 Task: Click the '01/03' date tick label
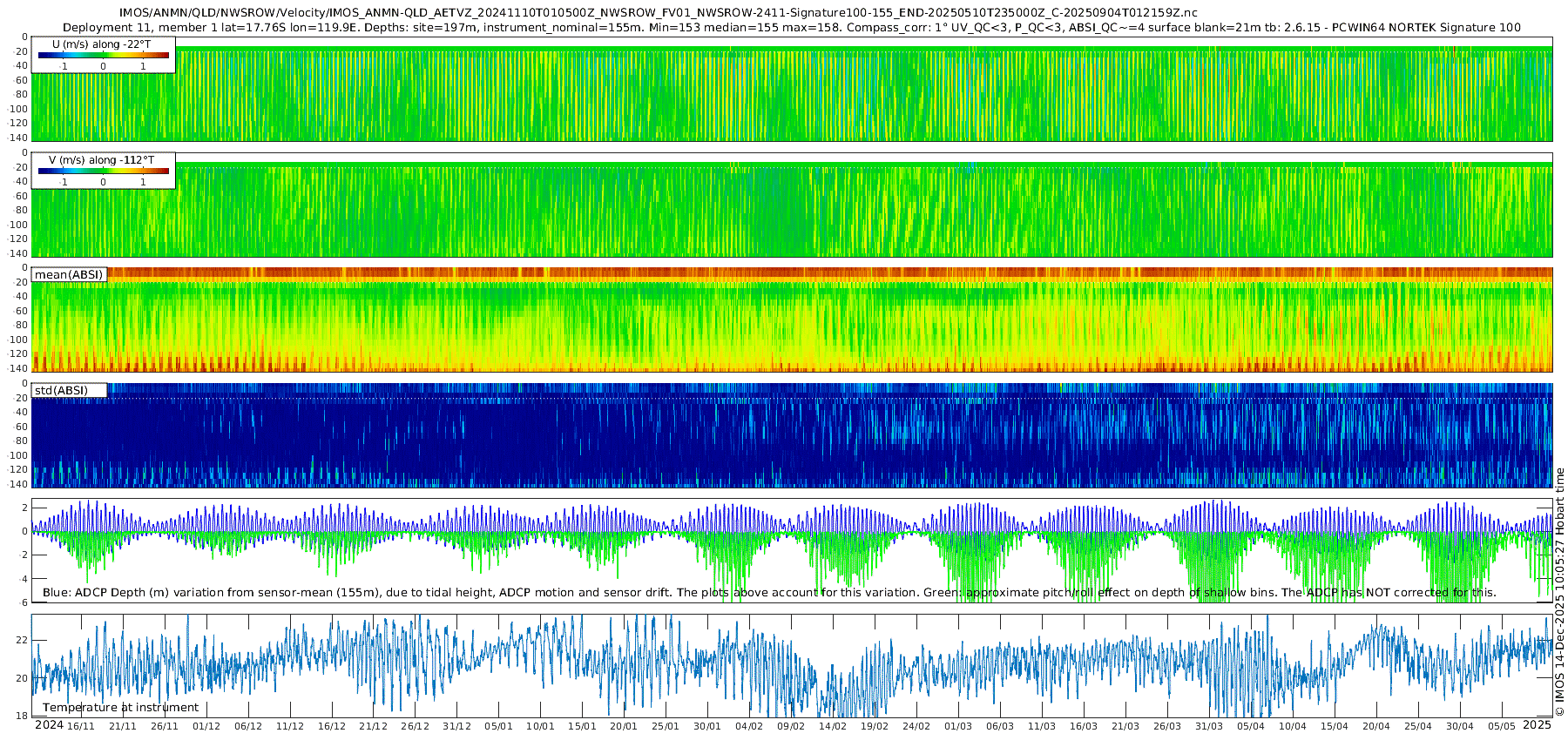pos(958,726)
